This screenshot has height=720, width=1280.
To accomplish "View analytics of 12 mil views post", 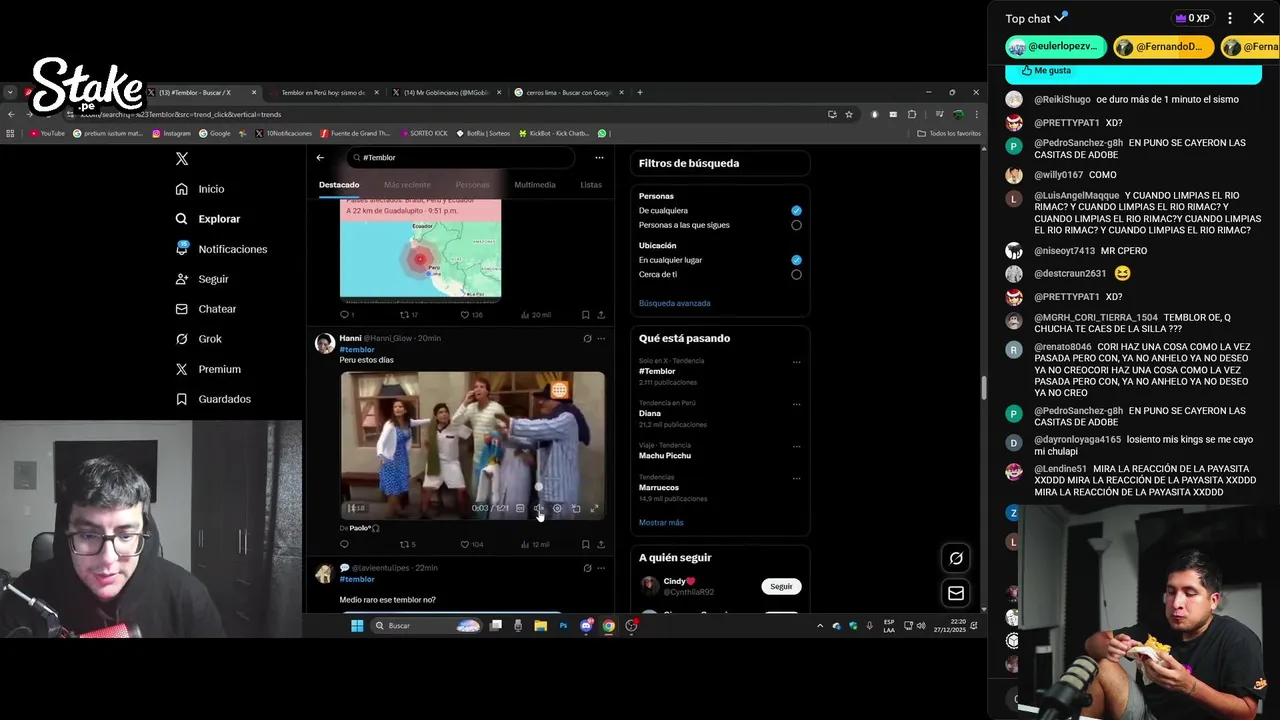I will coord(536,545).
